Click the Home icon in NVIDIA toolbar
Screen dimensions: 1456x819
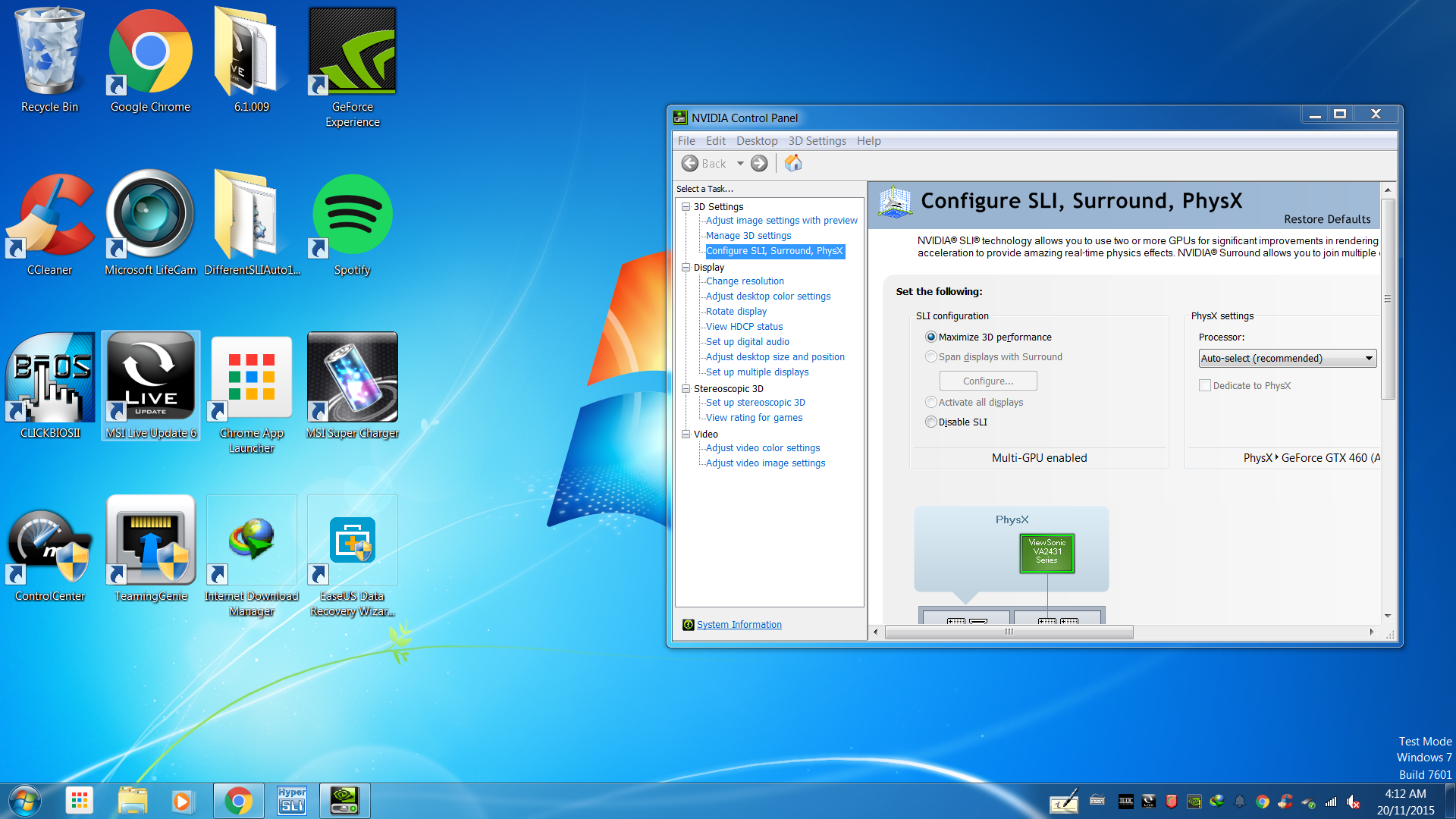click(793, 163)
